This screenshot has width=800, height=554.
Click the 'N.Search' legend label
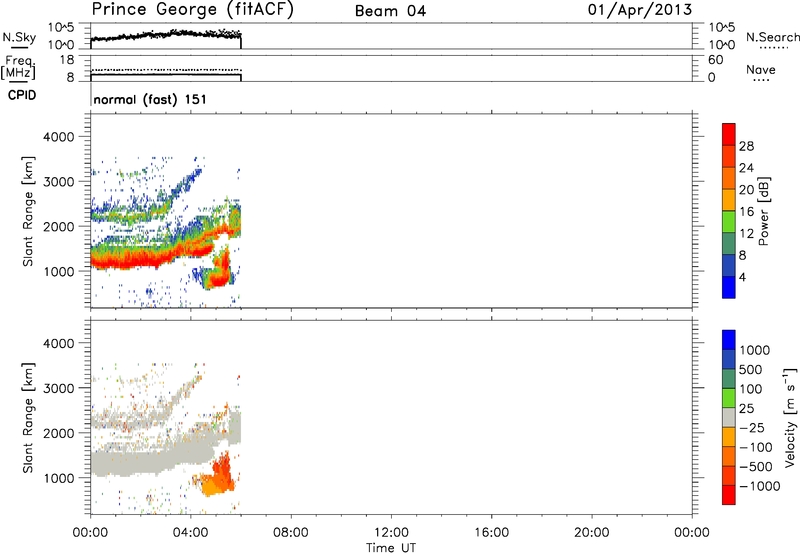pos(773,37)
